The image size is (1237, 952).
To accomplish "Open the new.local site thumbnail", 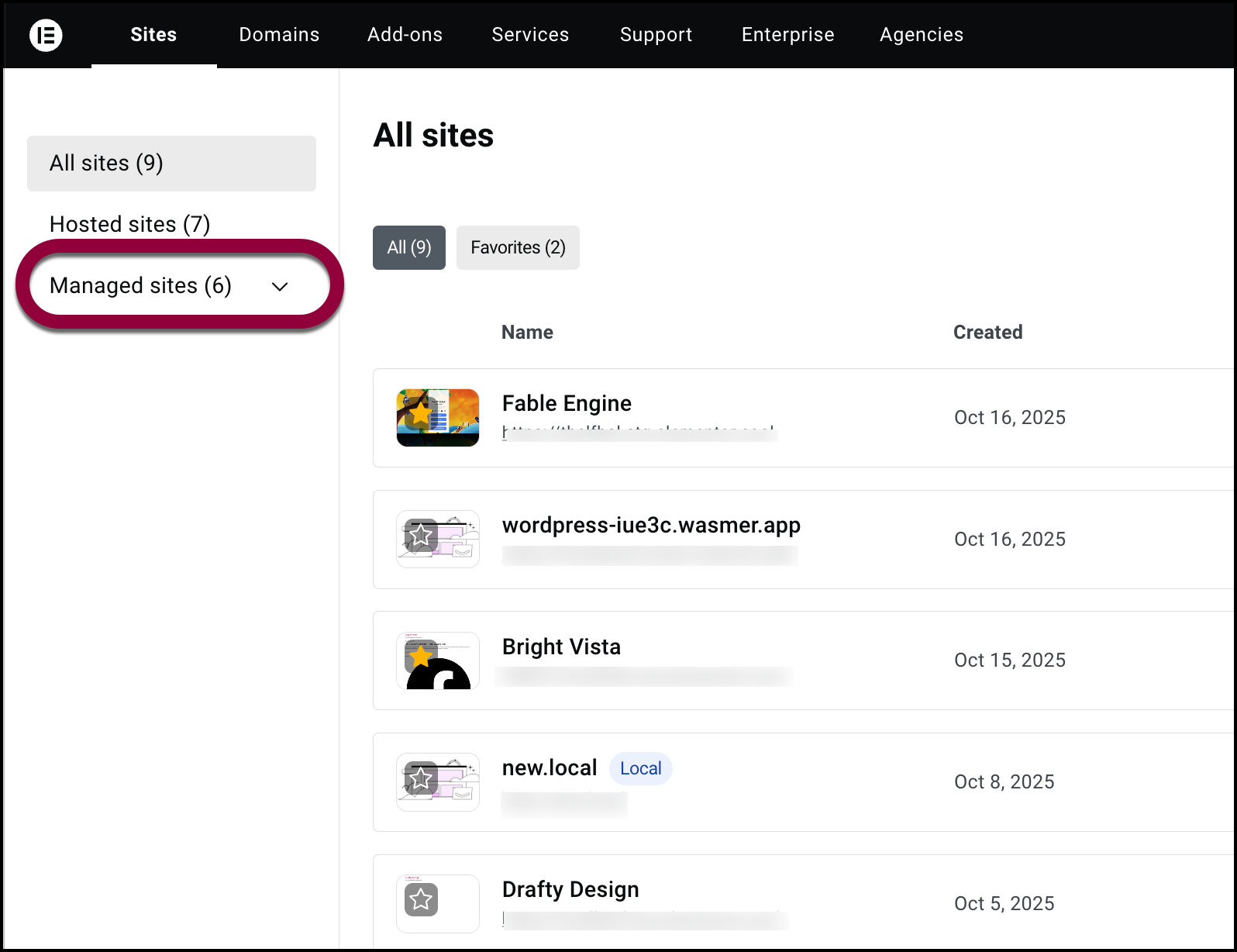I will click(438, 782).
